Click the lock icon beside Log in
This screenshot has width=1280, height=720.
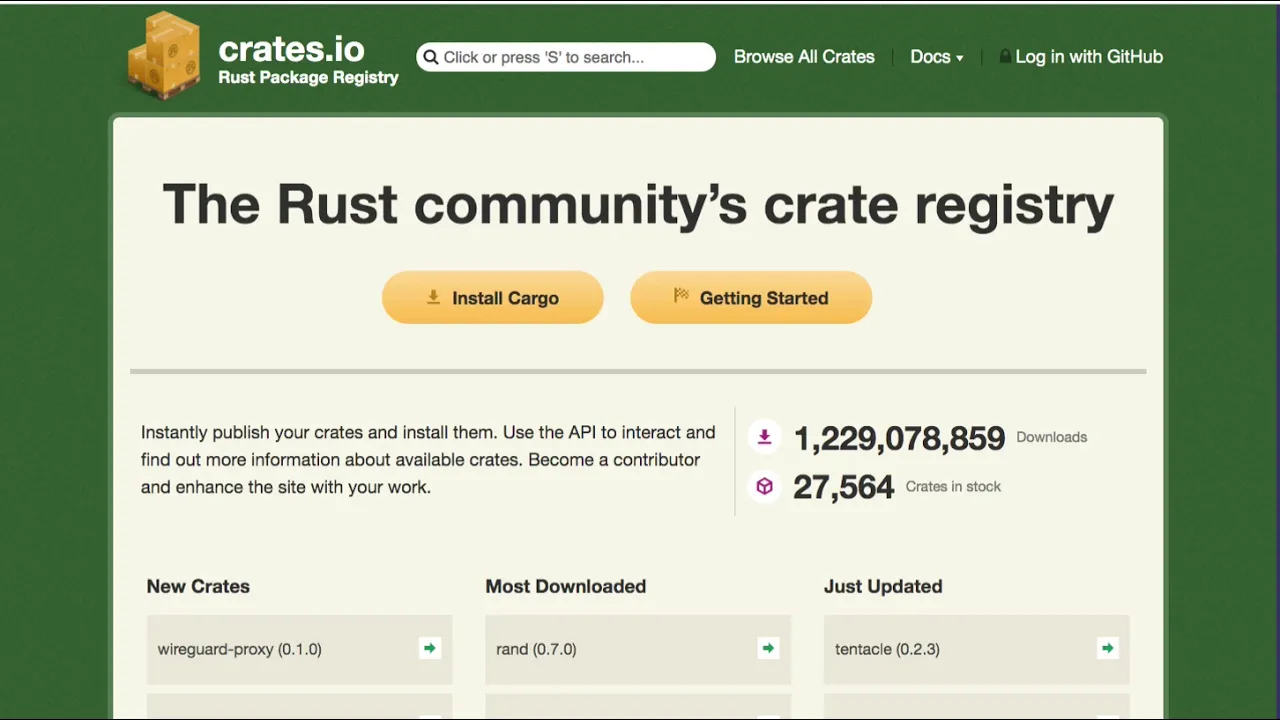(1005, 57)
